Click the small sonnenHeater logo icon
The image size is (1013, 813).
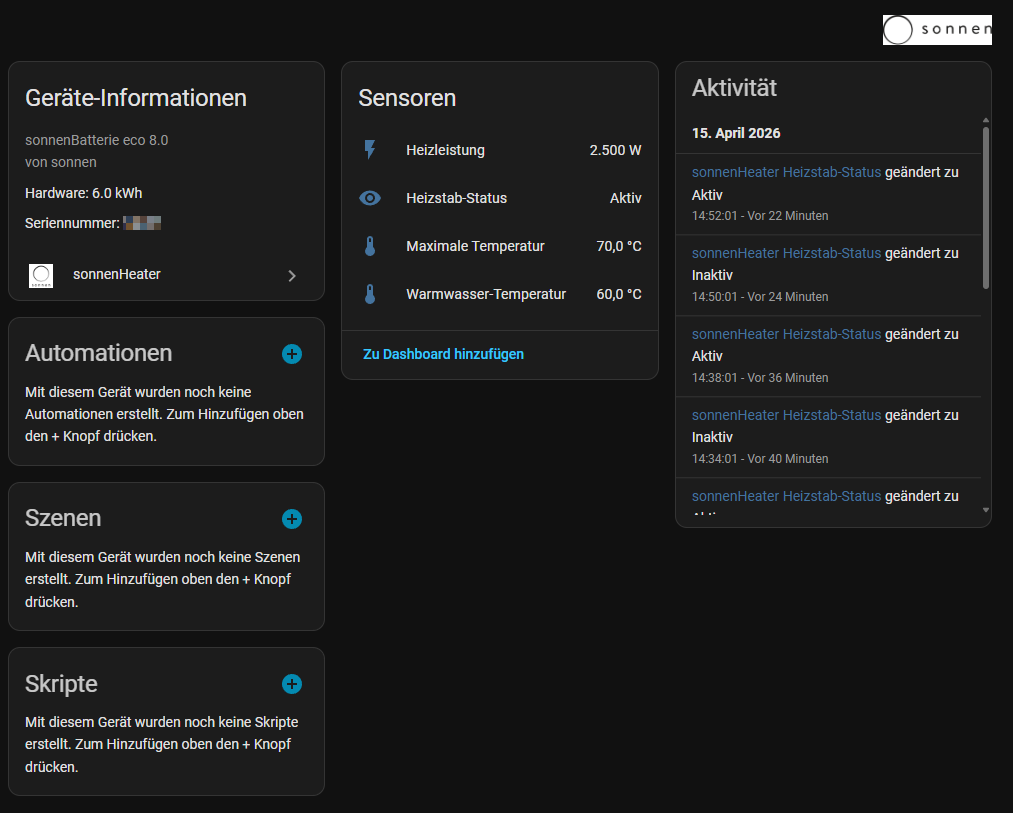pyautogui.click(x=41, y=275)
